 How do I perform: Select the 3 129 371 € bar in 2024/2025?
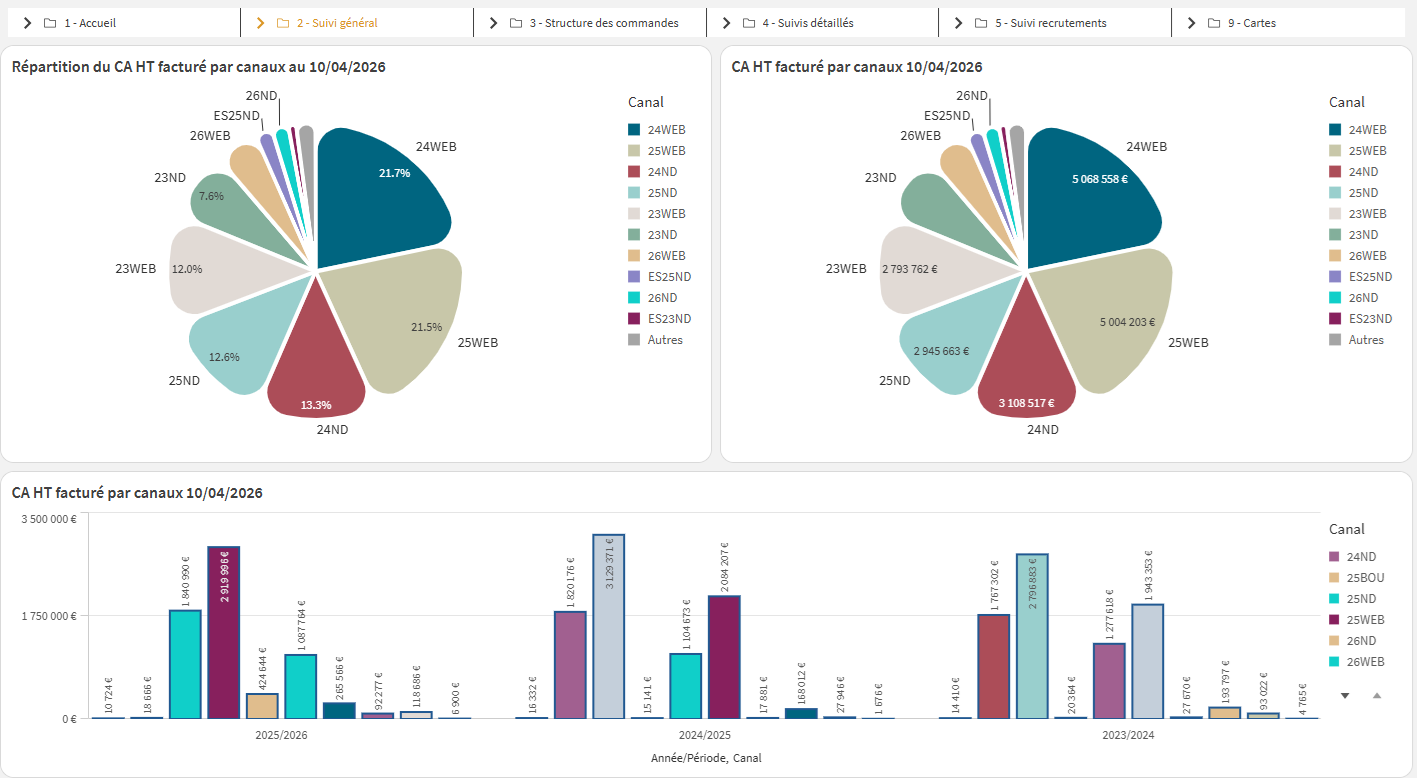608,626
